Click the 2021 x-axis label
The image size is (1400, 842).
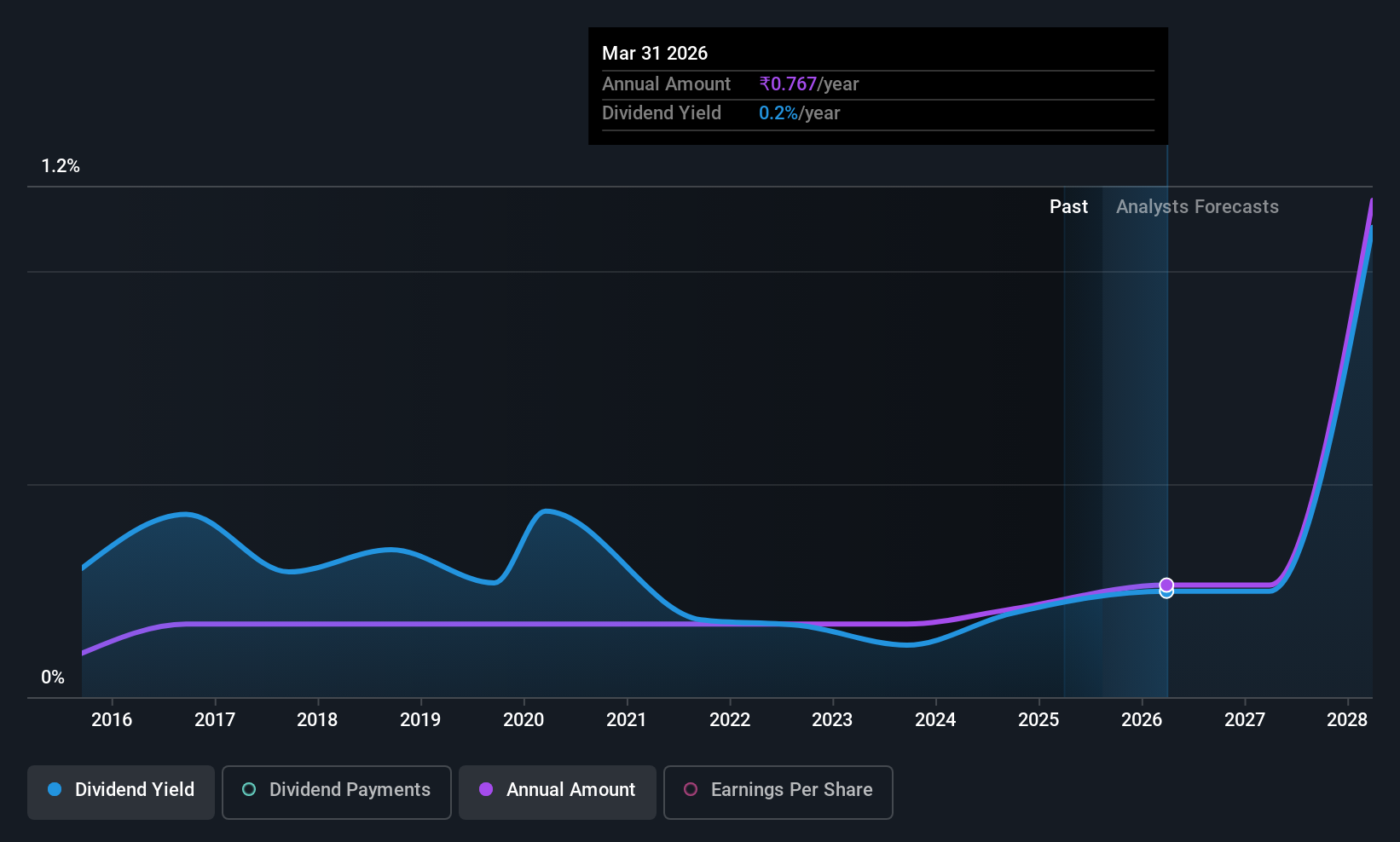(x=627, y=720)
